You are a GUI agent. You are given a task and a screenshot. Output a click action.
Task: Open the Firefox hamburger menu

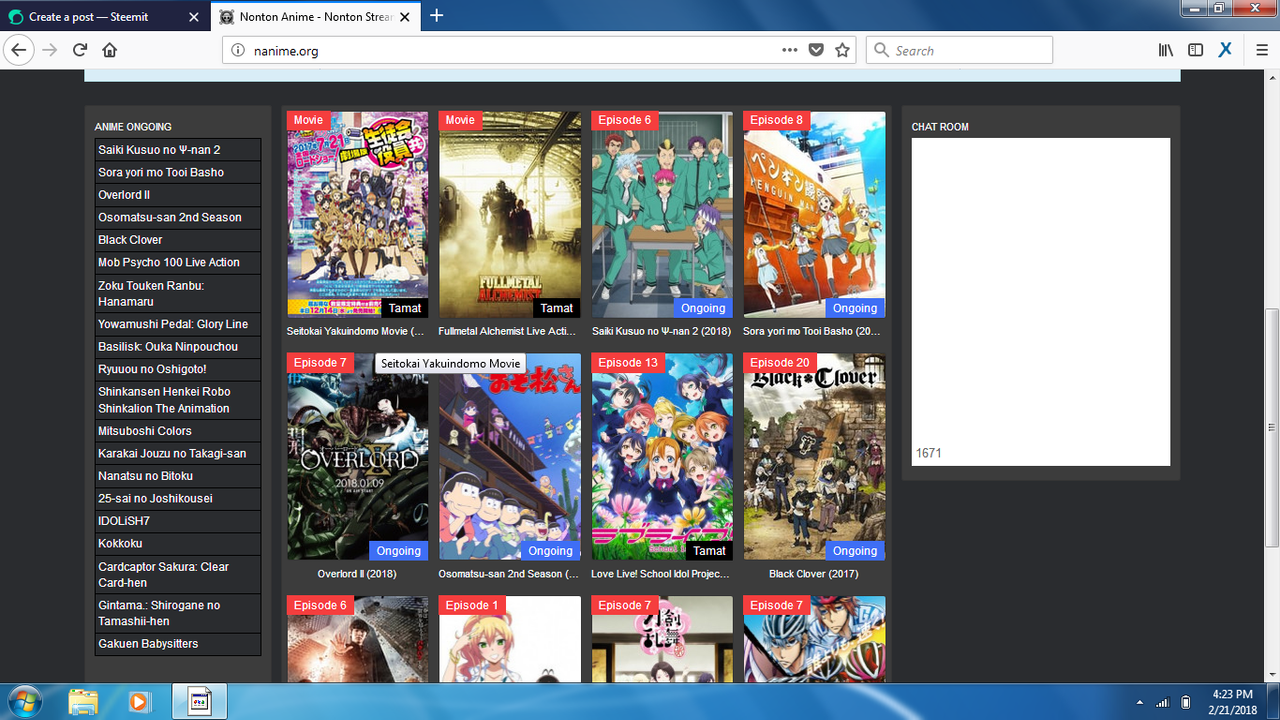click(x=1262, y=50)
